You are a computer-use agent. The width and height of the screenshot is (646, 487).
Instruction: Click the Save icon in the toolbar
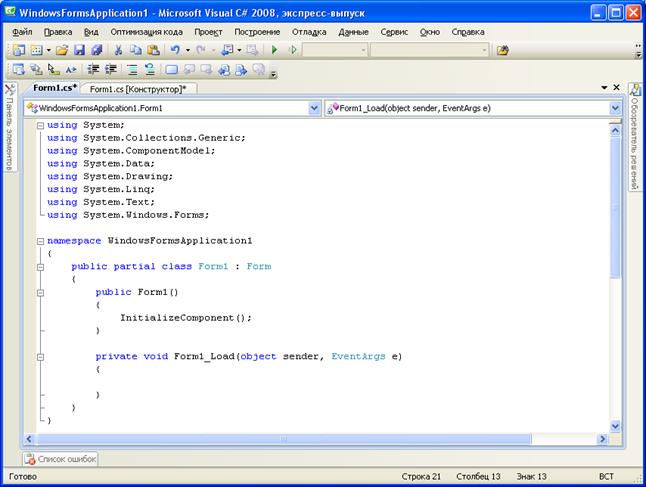[x=80, y=50]
